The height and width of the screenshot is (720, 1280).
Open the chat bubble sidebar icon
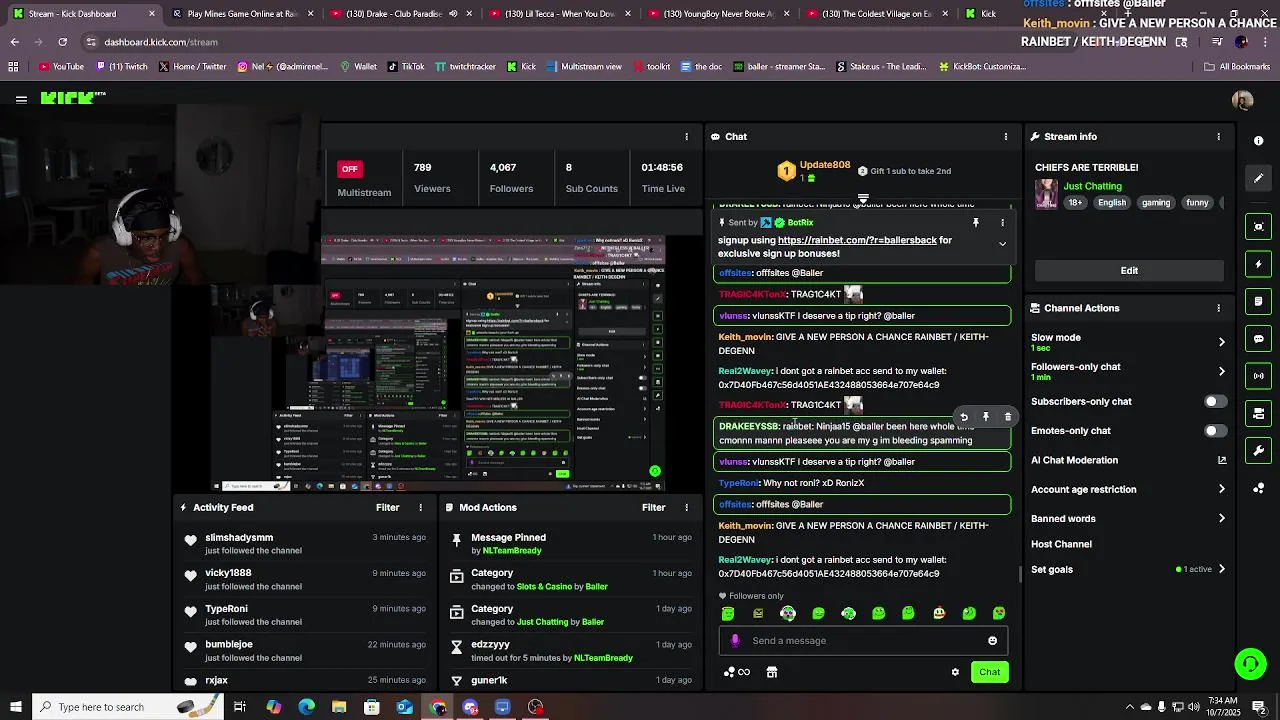click(x=1259, y=339)
